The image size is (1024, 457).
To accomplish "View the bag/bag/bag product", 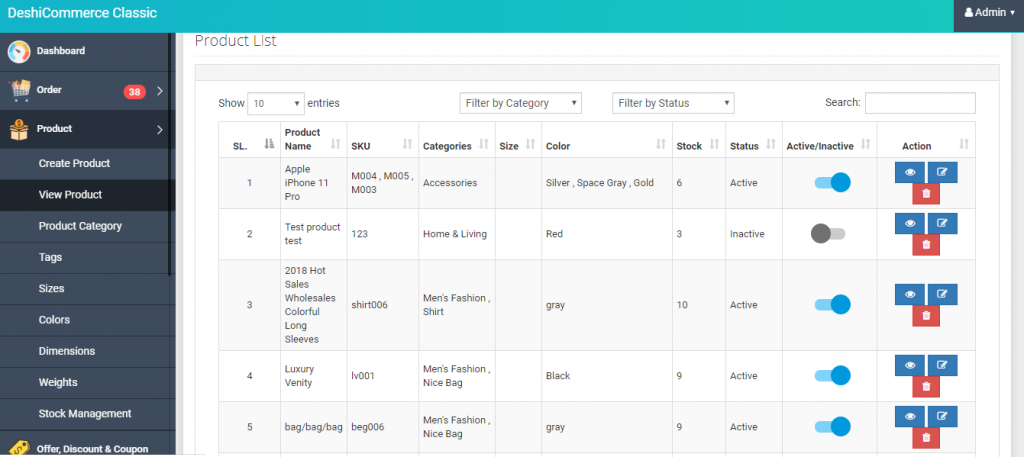I will (910, 417).
